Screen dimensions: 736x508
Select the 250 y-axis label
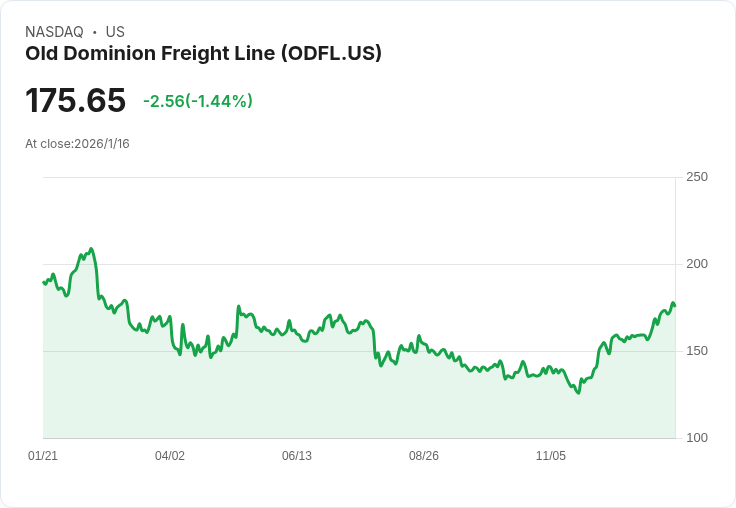pos(697,177)
